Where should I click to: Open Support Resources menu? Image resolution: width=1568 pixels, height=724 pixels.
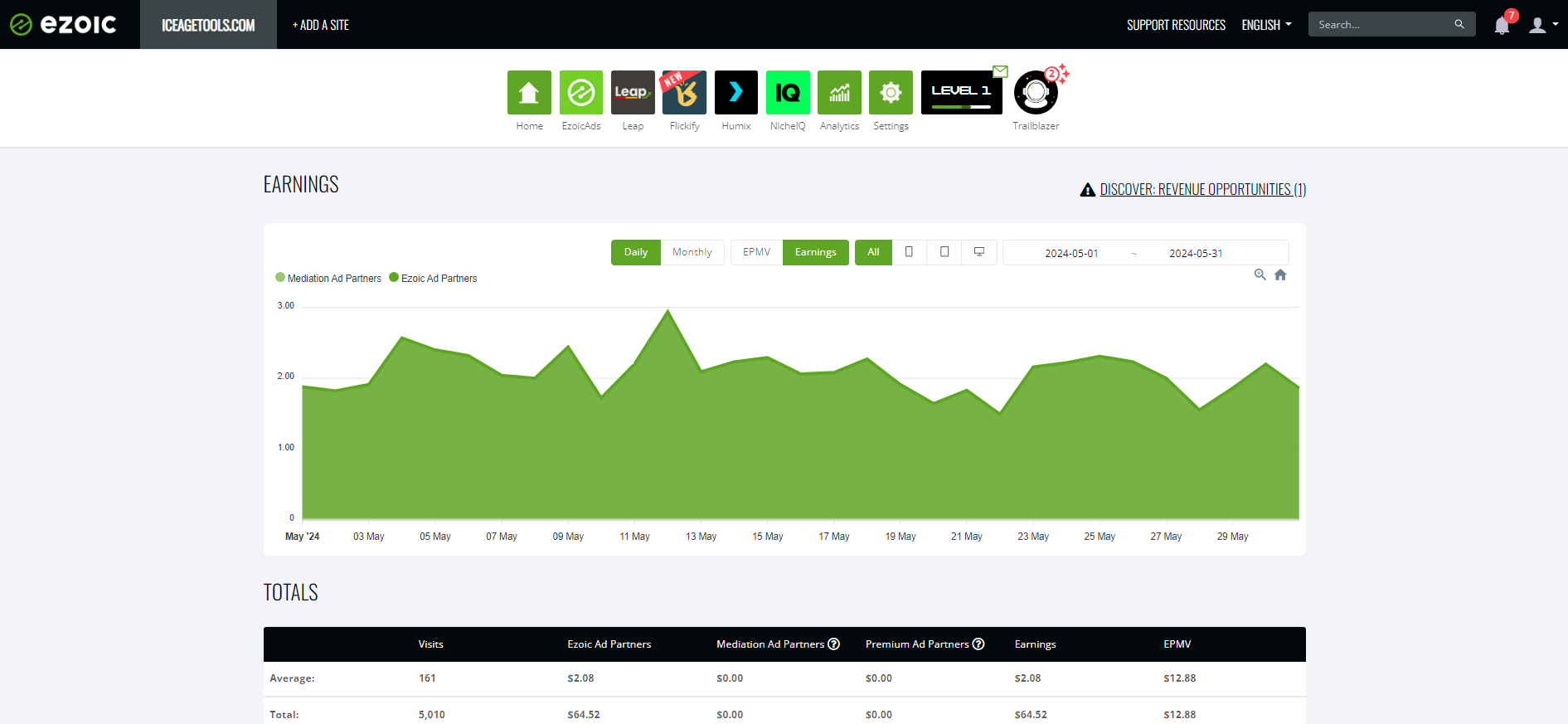(1176, 25)
